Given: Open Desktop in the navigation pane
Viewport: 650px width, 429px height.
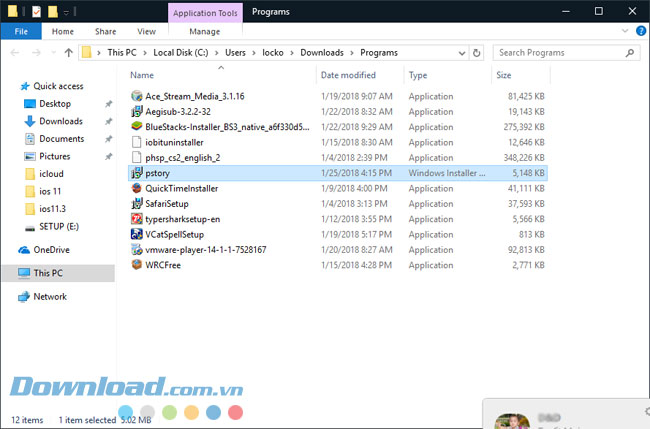Looking at the screenshot, I should pos(55,104).
